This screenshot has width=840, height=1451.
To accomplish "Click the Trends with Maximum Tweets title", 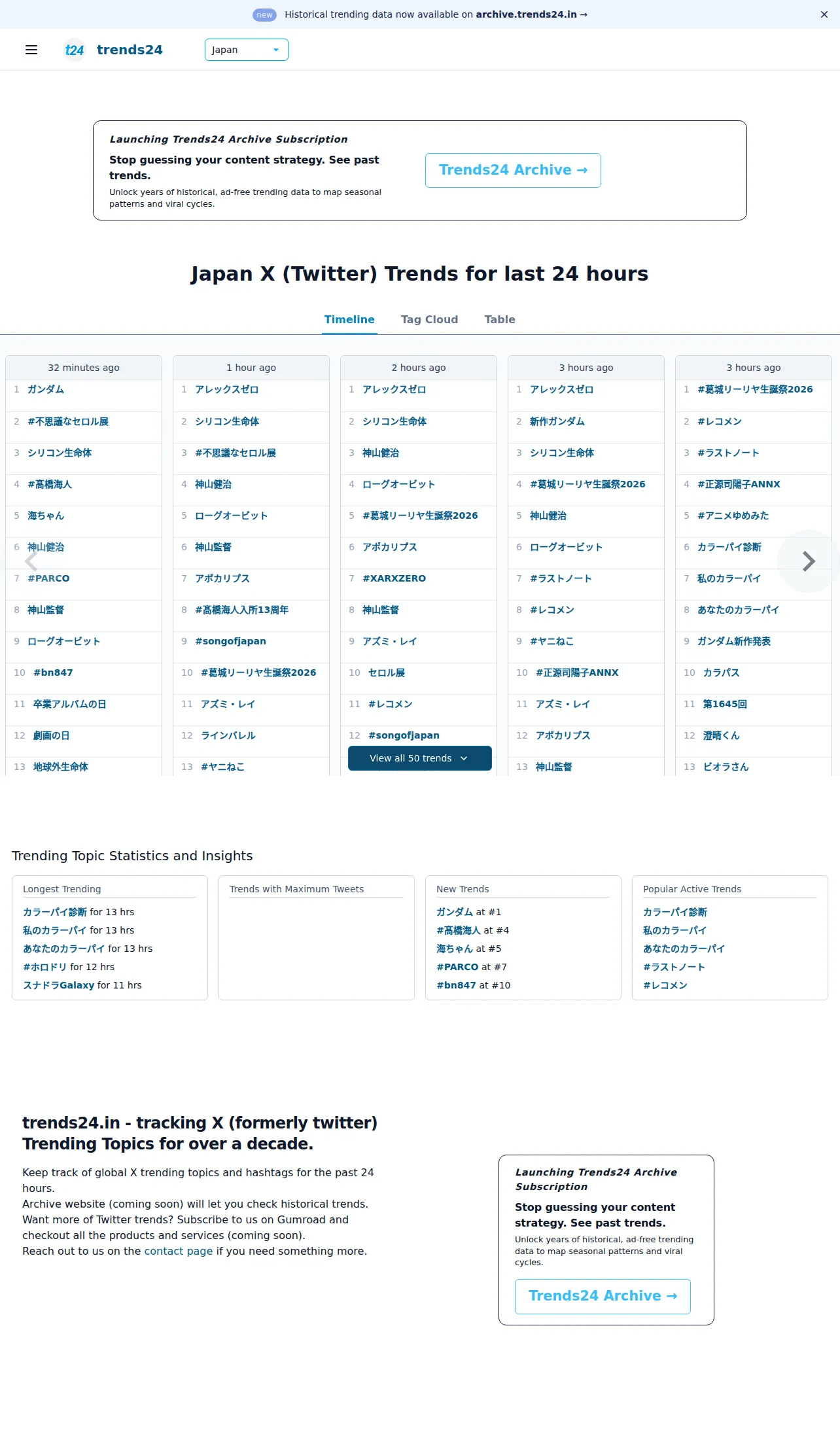I will coord(296,890).
